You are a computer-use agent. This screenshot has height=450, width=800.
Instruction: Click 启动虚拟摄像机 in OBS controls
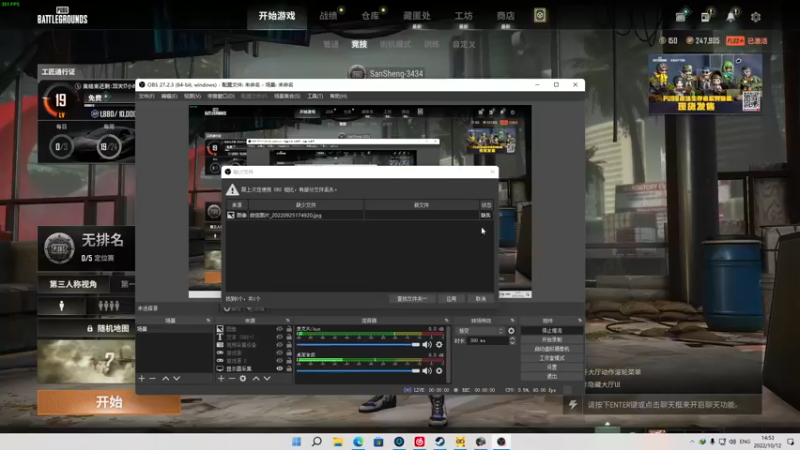552,349
